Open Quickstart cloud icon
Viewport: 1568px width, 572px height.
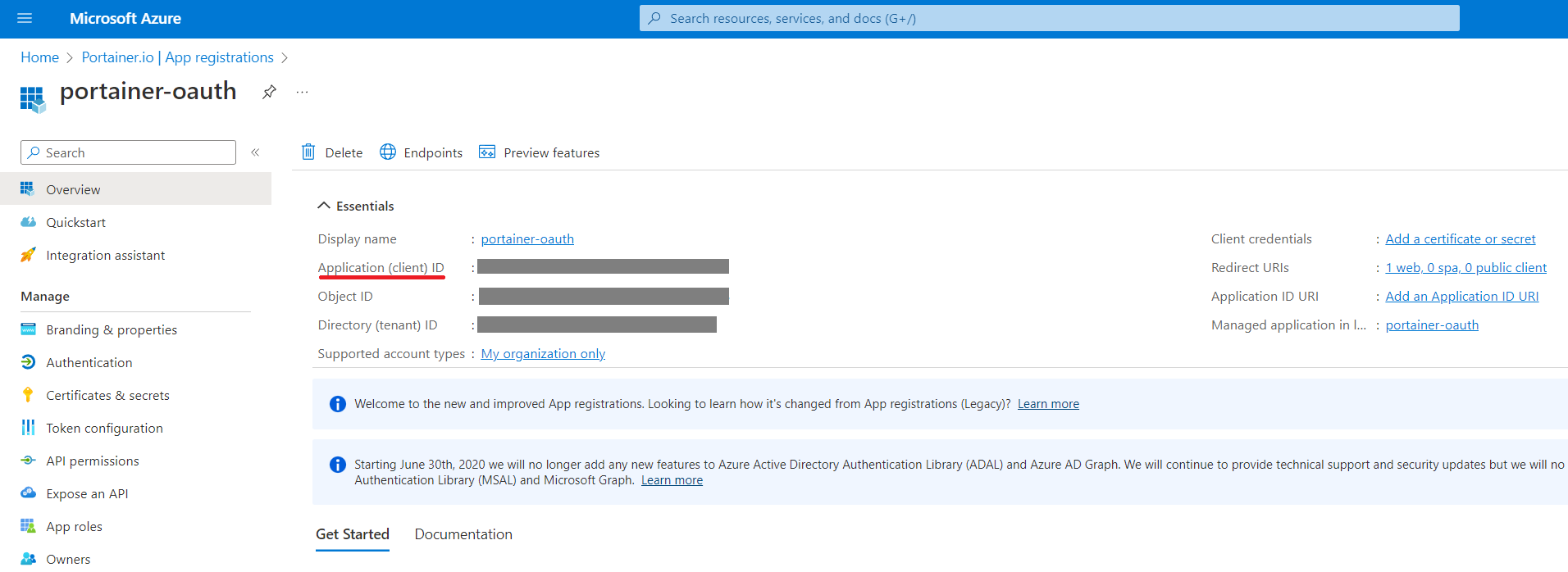click(x=28, y=222)
